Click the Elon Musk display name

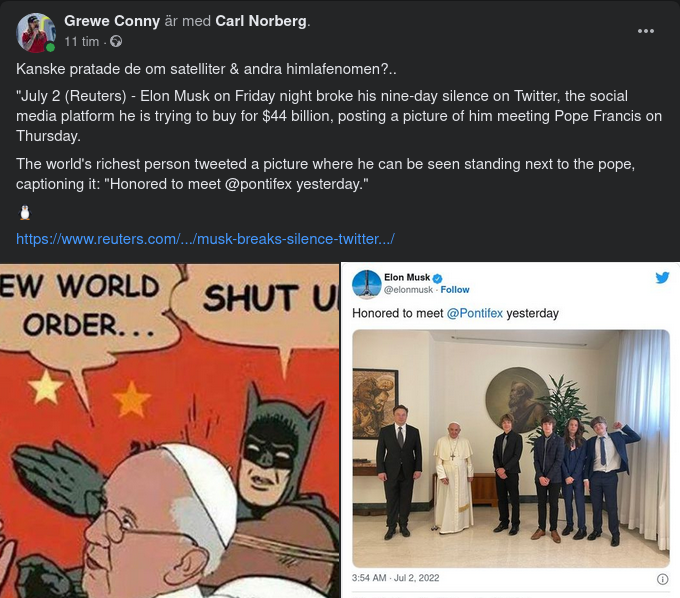click(406, 277)
